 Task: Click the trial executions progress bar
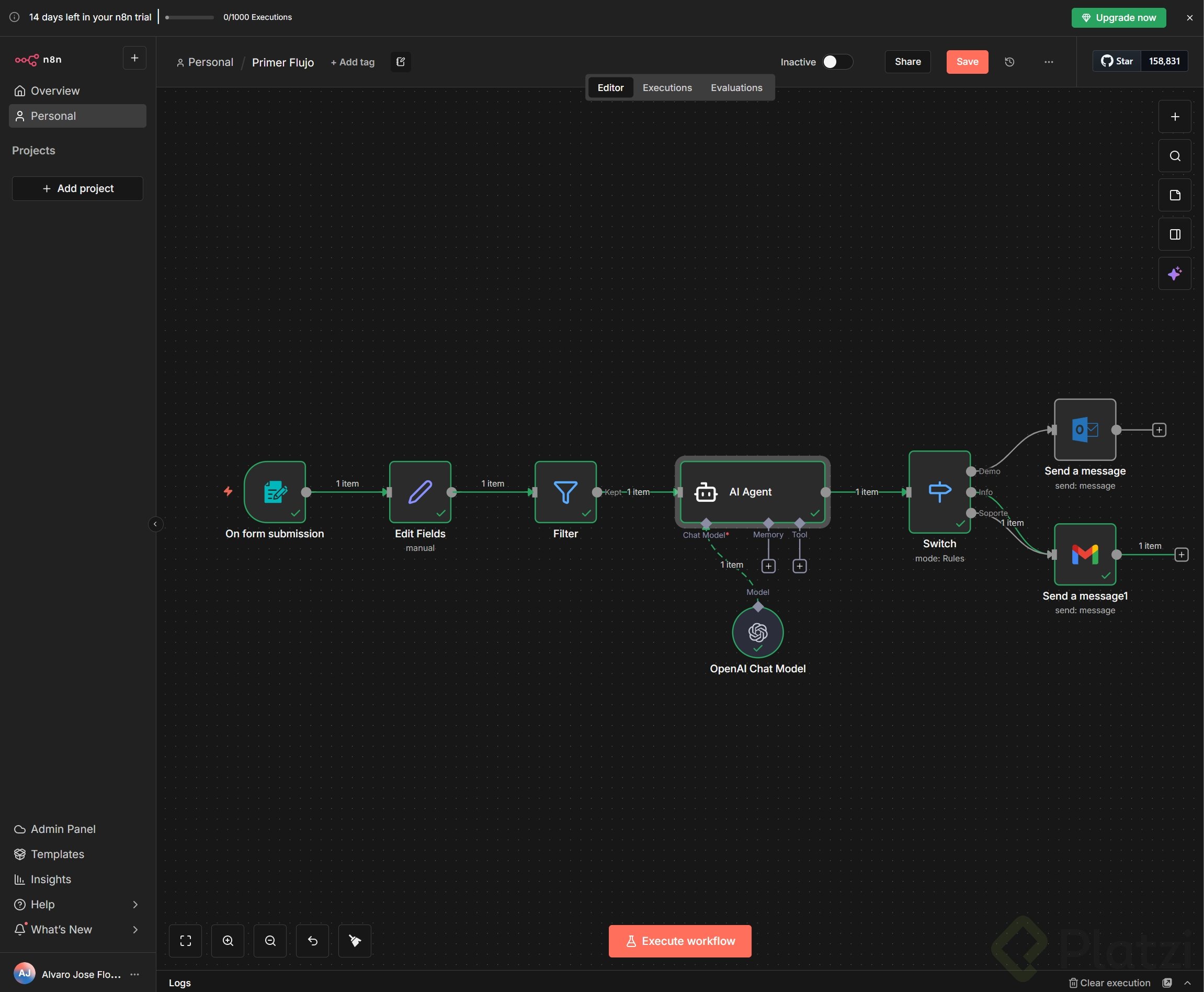(189, 17)
